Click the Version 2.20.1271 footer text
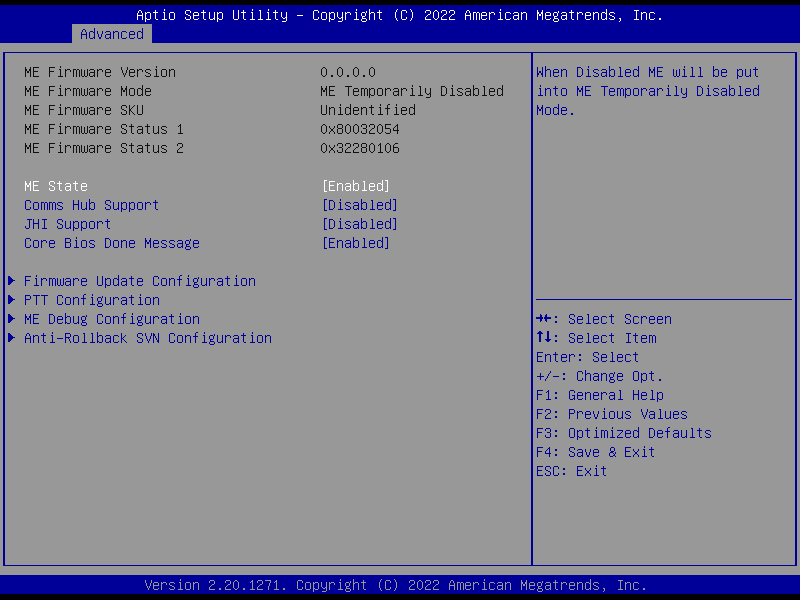Viewport: 800px width, 600px height. point(396,585)
